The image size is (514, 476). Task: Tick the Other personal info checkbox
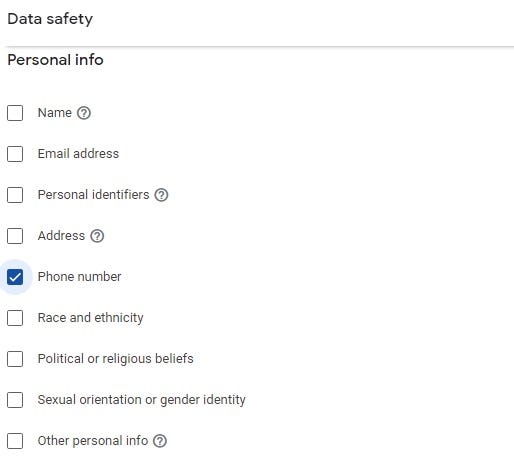point(15,441)
